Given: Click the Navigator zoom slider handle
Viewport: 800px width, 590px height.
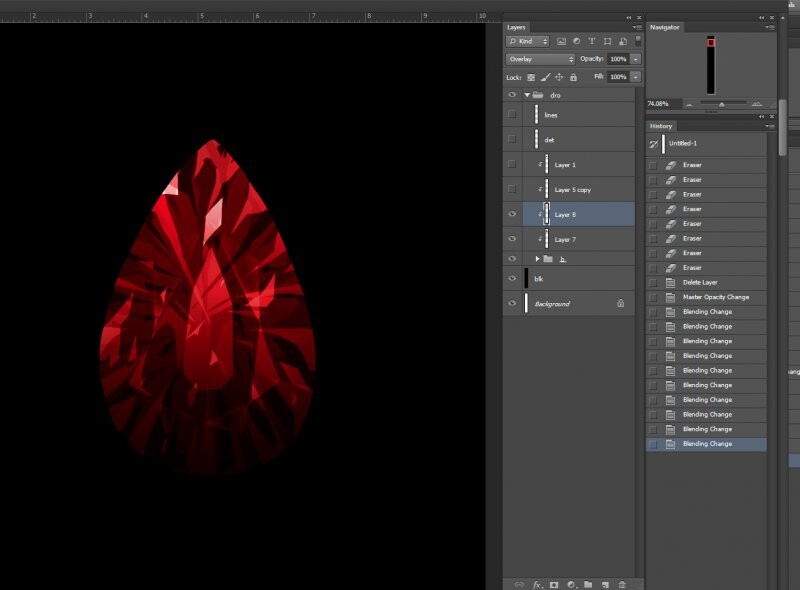Looking at the screenshot, I should (722, 103).
